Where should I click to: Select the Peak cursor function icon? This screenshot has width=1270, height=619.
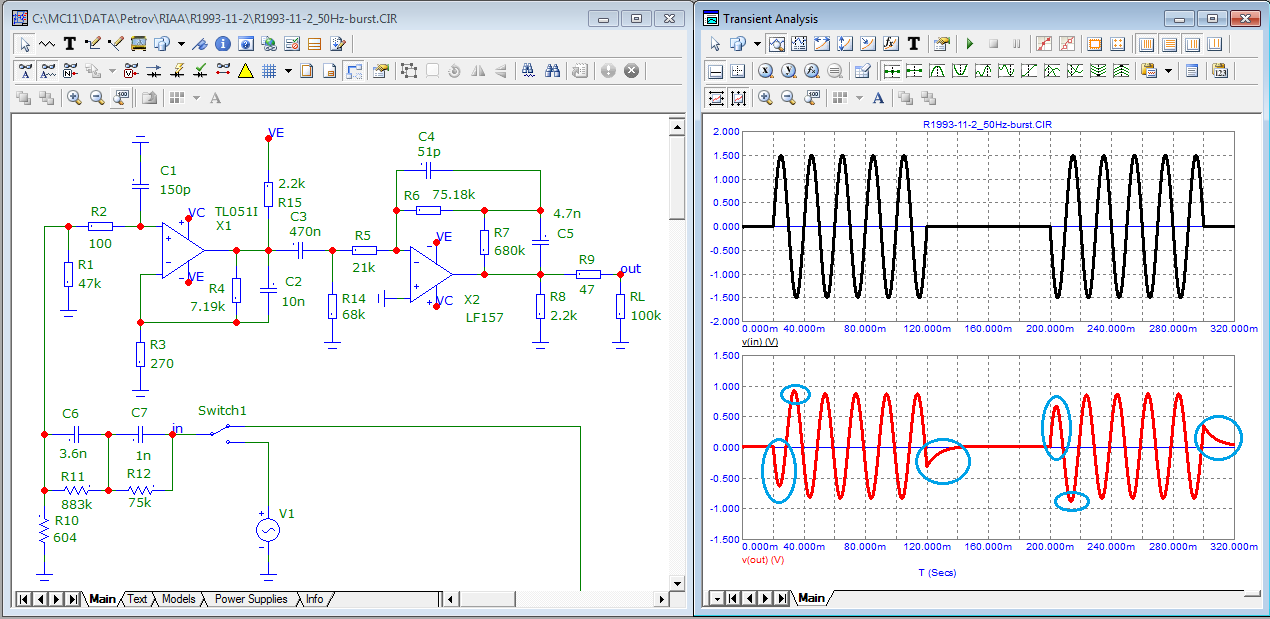937,71
